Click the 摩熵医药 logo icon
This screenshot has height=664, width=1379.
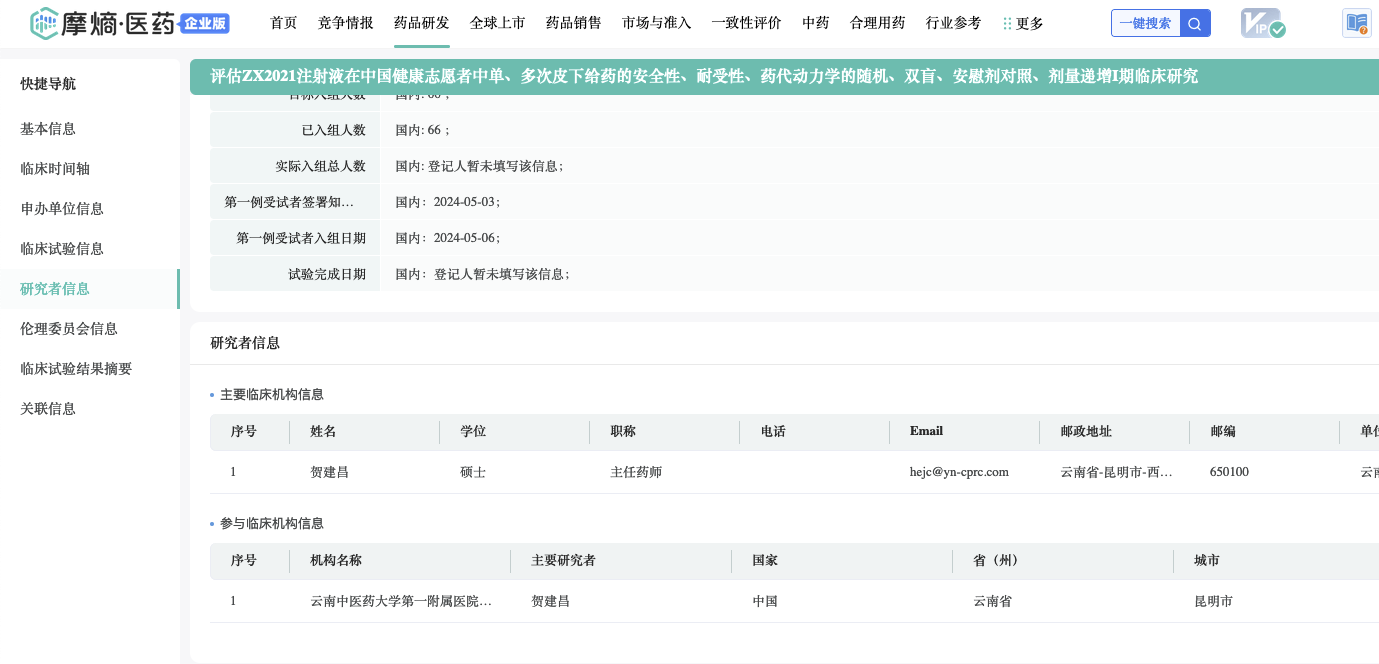(45, 23)
